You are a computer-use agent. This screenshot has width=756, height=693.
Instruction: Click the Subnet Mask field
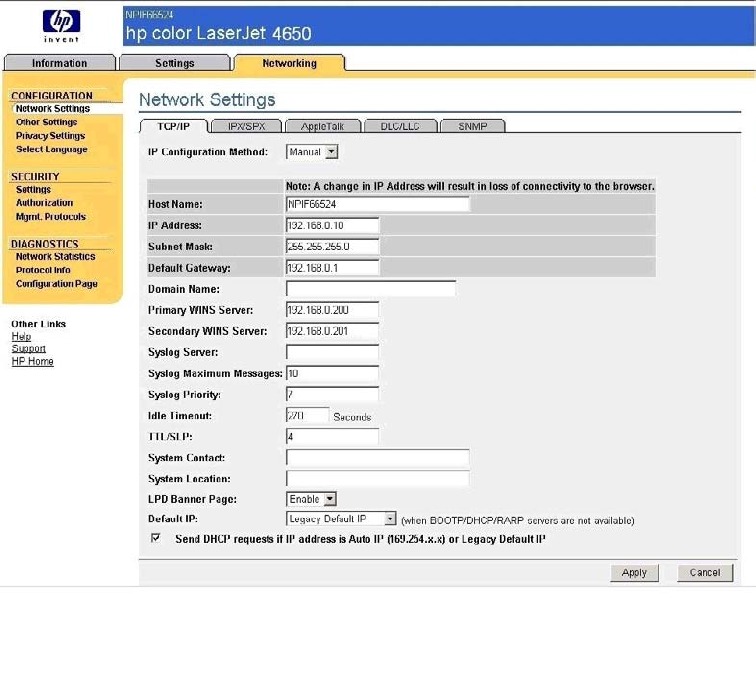(333, 246)
